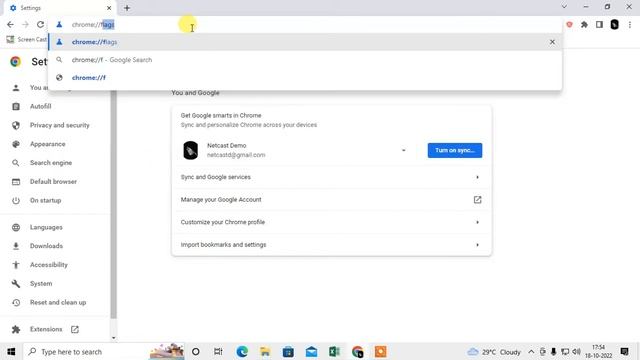This screenshot has height=360, width=640.
Task: Launch Microsoft Edge from taskbar
Action: [242, 351]
